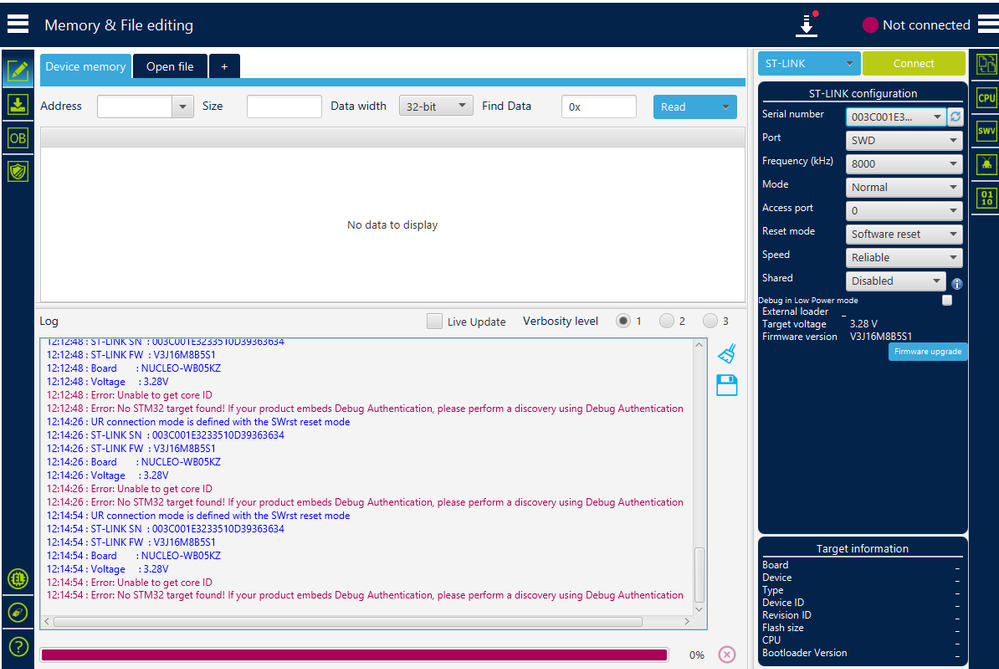Screen dimensions: 999x669
Task: Open the hamburger menu
Action: pyautogui.click(x=17, y=23)
